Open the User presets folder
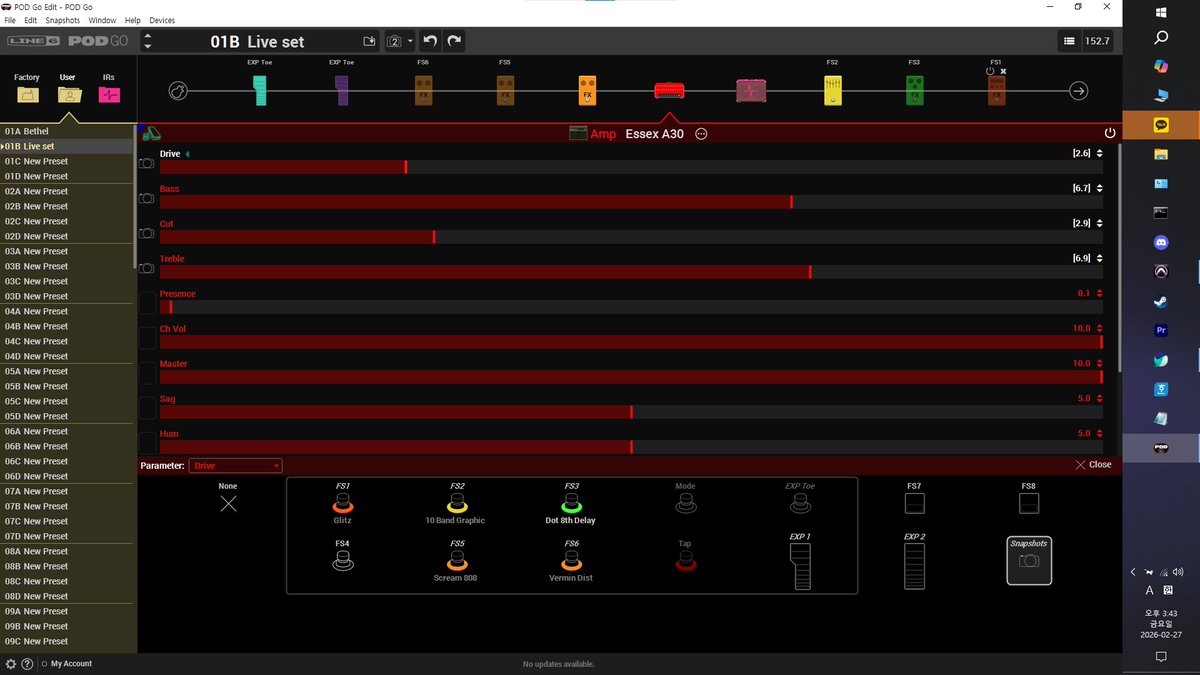The image size is (1200, 675). point(68,94)
